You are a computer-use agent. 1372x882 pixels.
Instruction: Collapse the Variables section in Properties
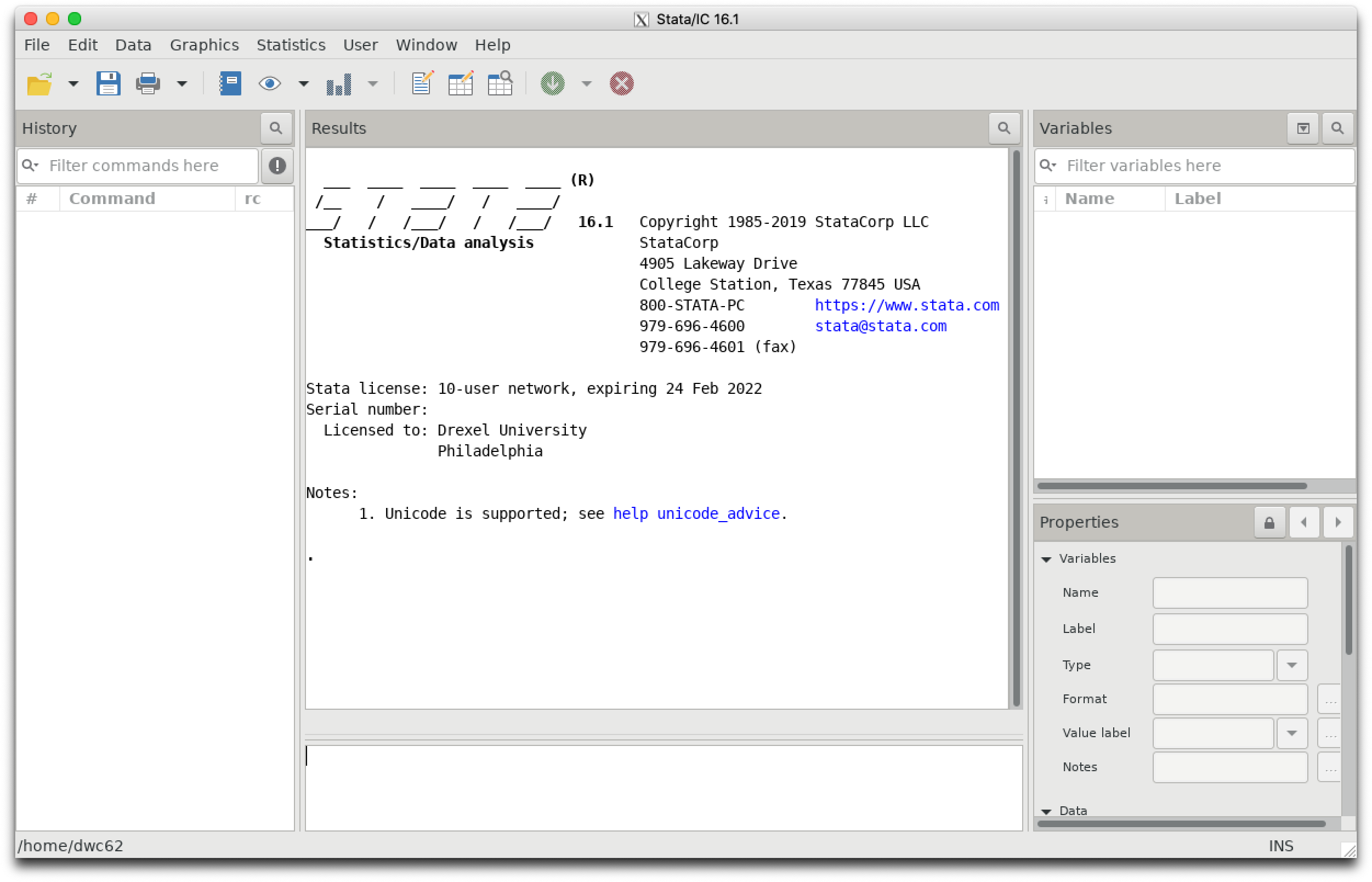pyautogui.click(x=1046, y=559)
